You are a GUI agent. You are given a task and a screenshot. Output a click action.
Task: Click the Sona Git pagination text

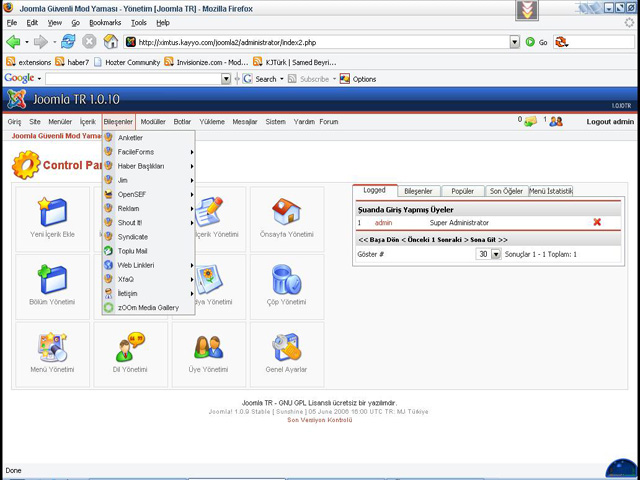(x=483, y=240)
